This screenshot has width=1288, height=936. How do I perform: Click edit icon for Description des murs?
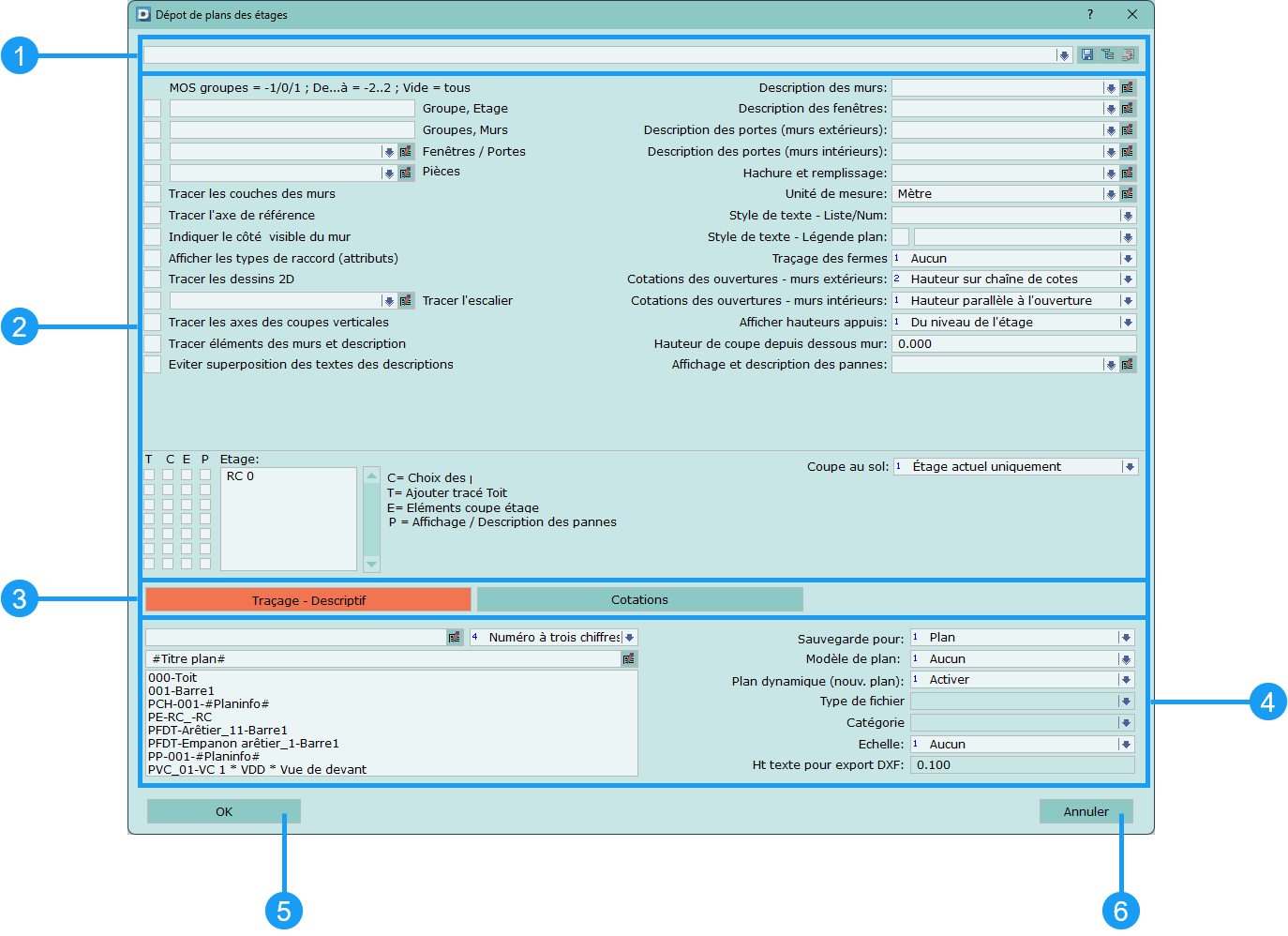[x=1128, y=87]
